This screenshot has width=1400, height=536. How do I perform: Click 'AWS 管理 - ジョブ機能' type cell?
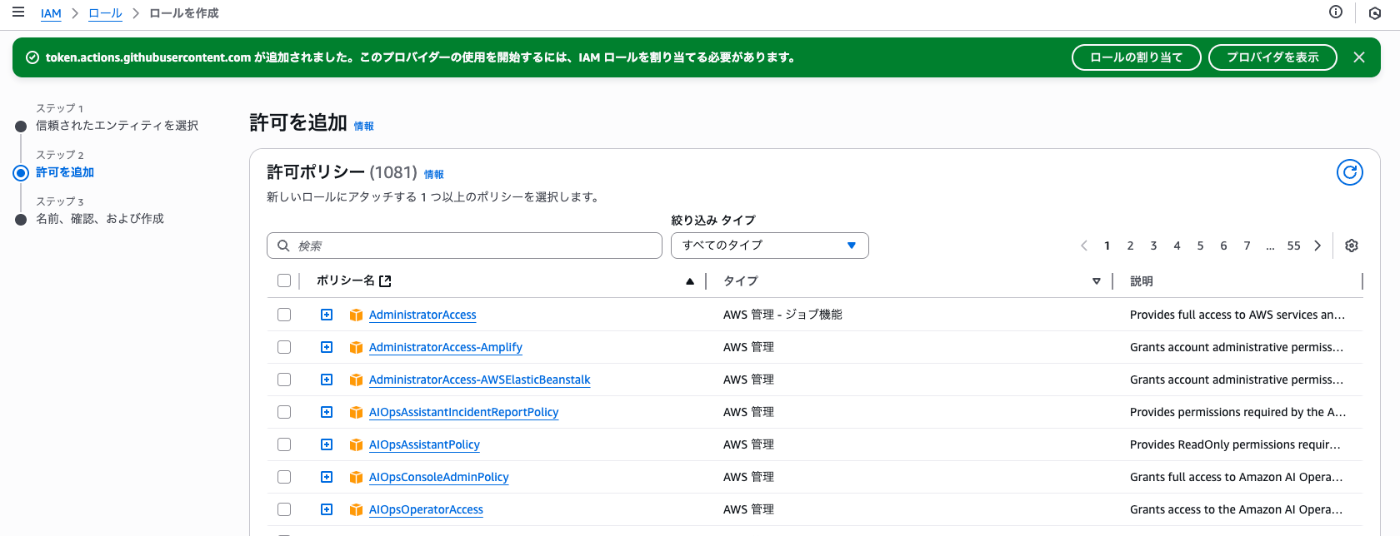[783, 315]
